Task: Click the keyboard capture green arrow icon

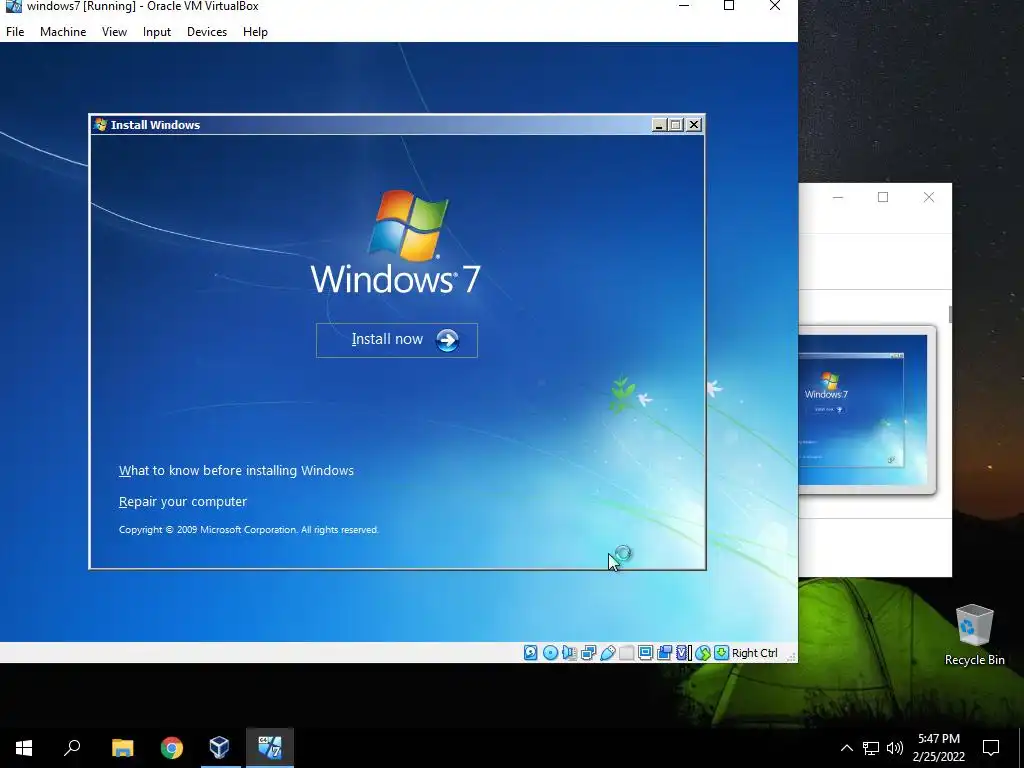Action: click(722, 652)
